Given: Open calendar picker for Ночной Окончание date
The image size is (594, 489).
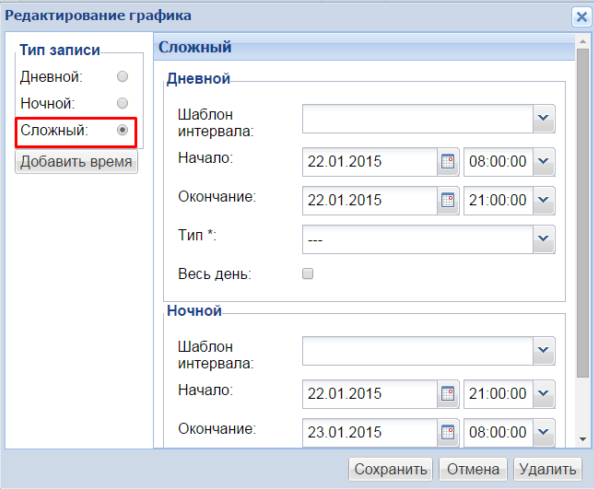Looking at the screenshot, I should pyautogui.click(x=448, y=433).
